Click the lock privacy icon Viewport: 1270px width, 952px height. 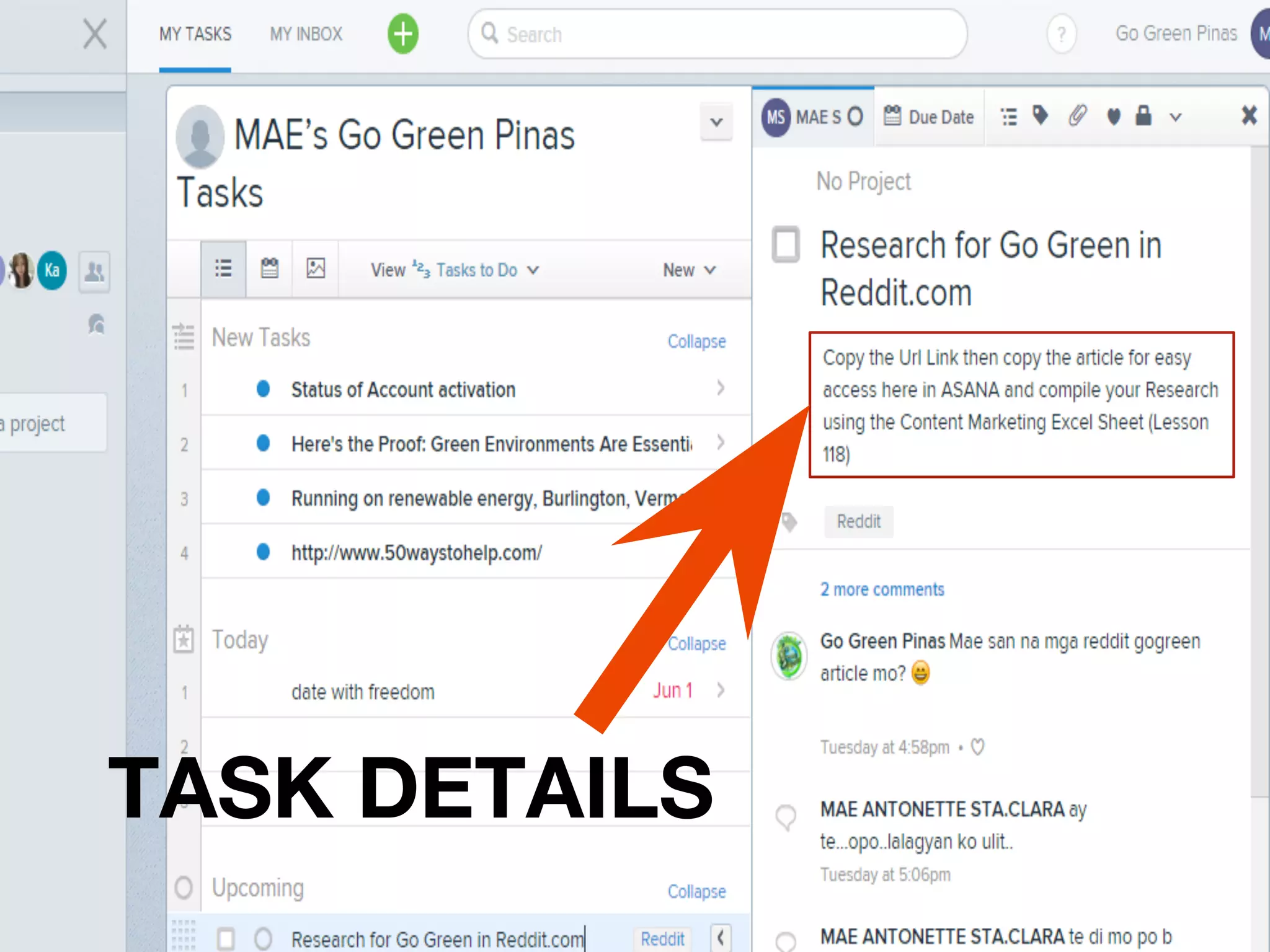coord(1143,115)
